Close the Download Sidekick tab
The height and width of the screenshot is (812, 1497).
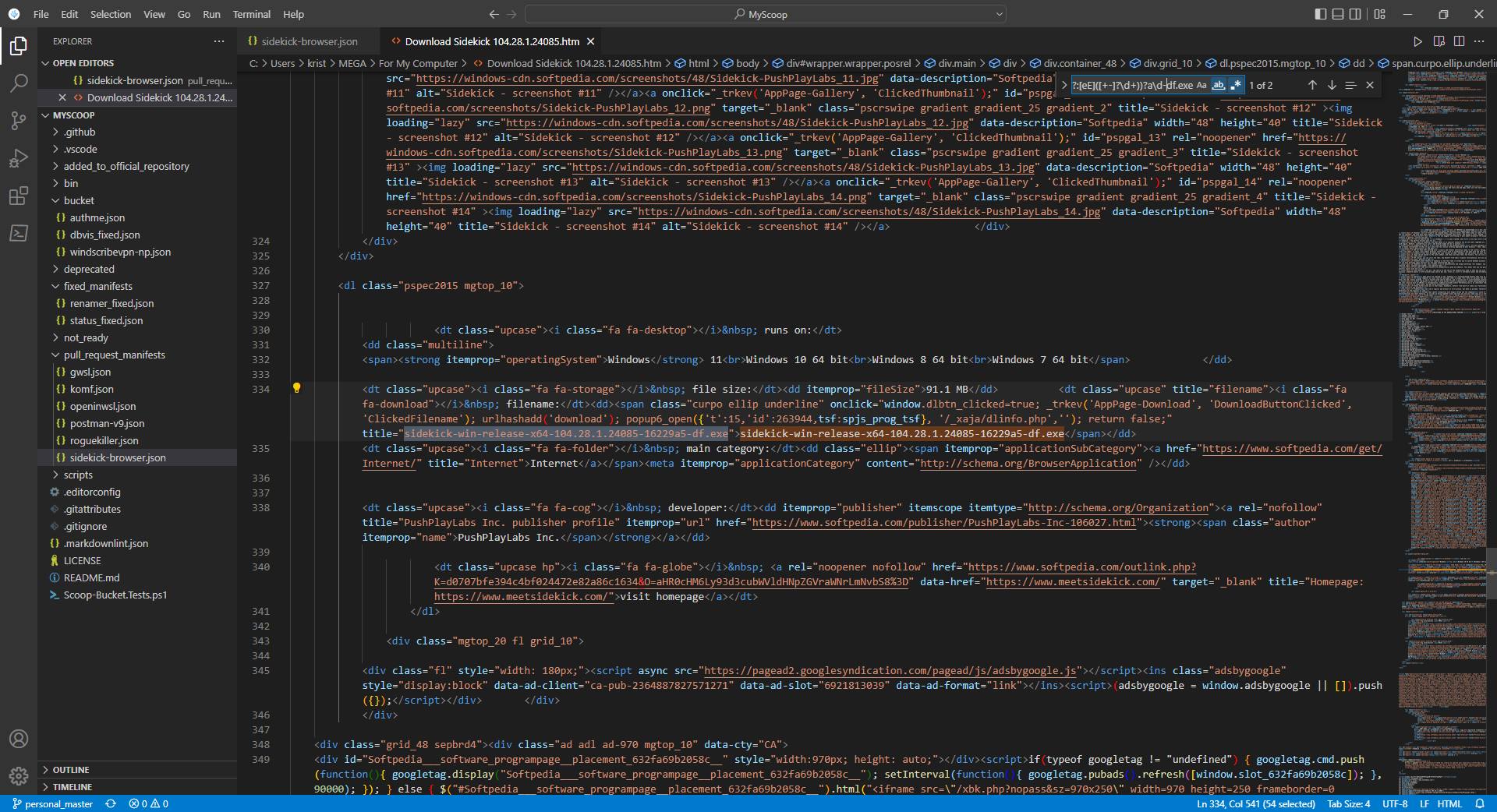coord(591,41)
